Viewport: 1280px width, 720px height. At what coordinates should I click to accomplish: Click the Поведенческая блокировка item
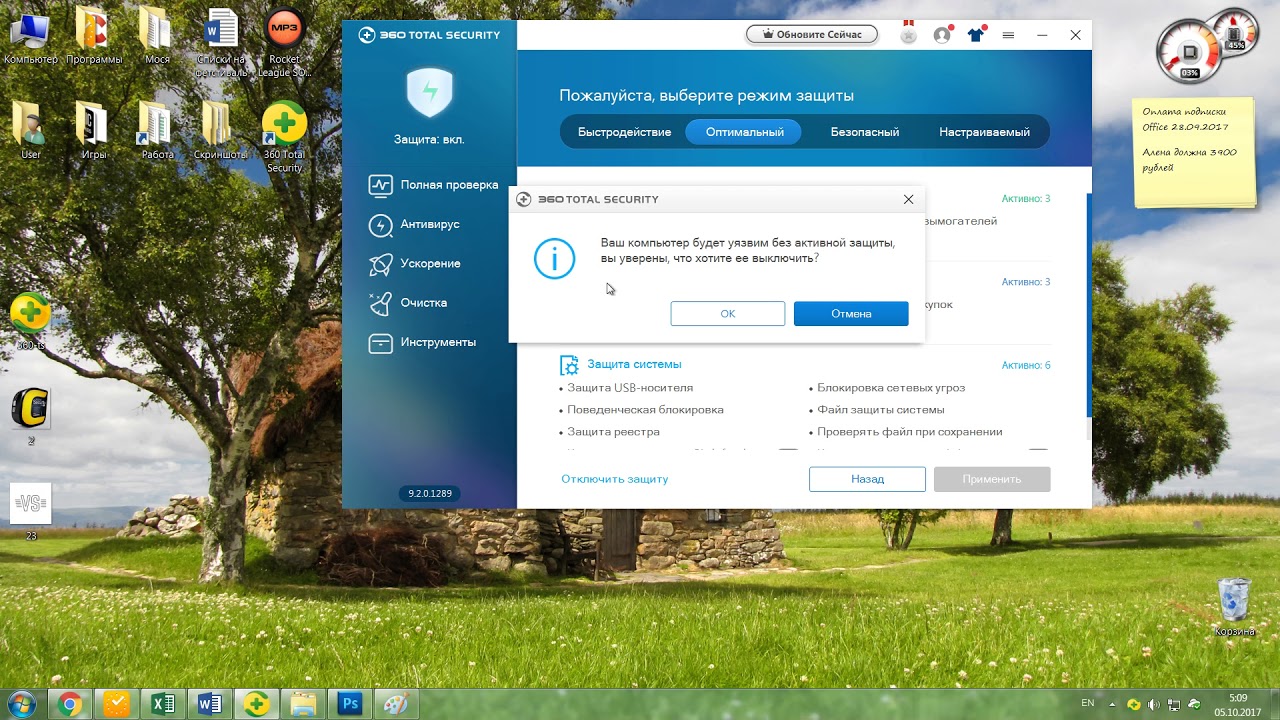645,410
